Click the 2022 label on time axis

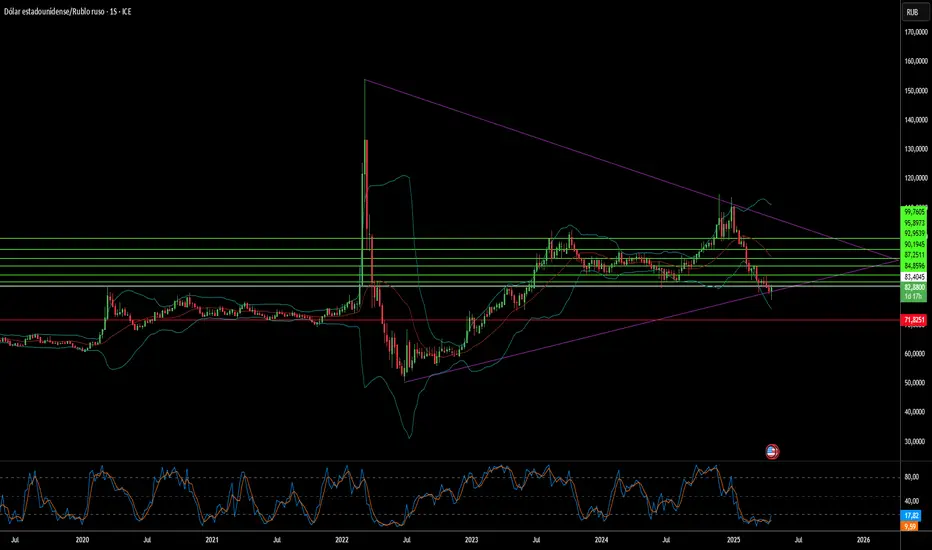[x=342, y=540]
